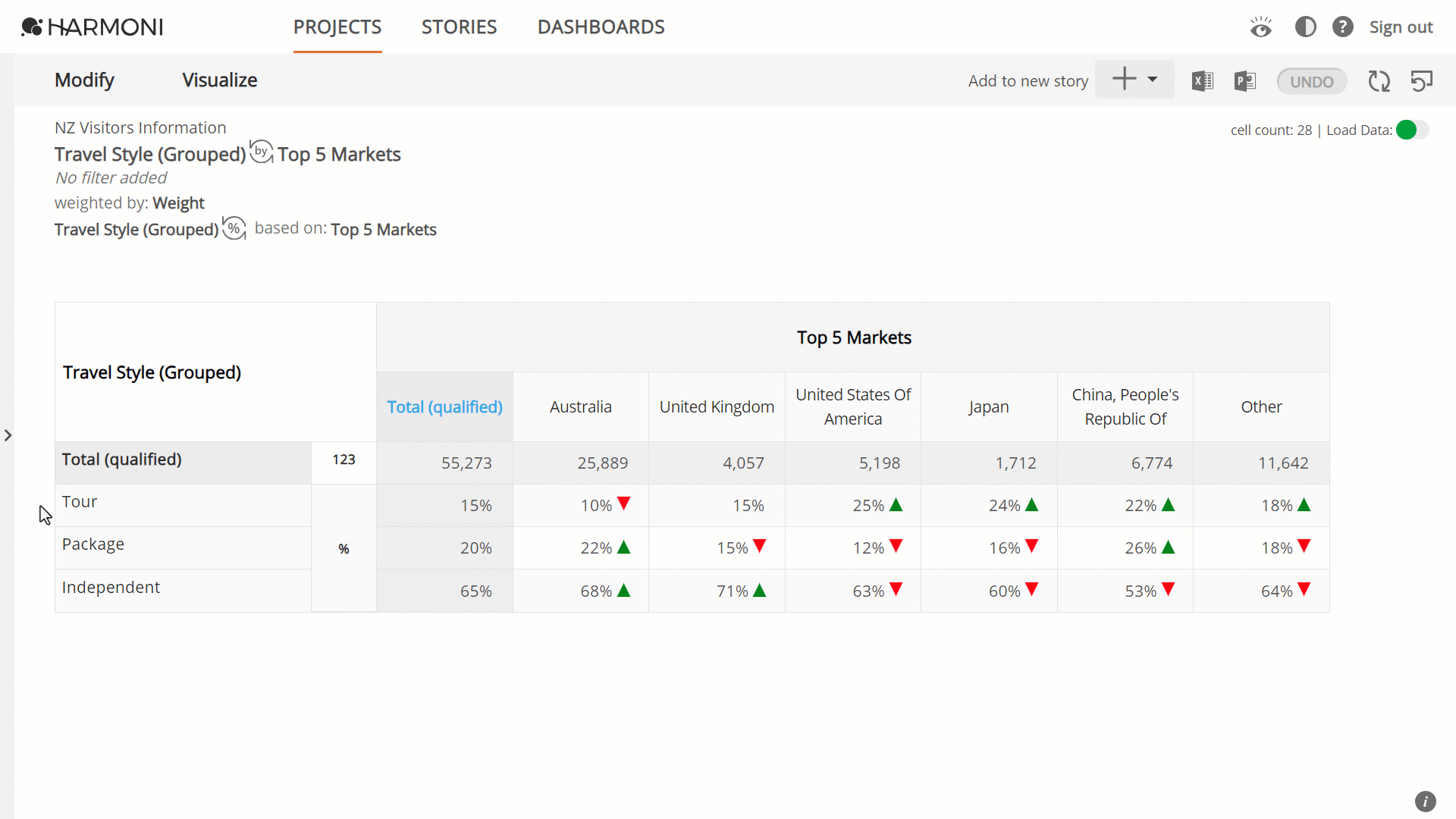The image size is (1456, 819).
Task: Select the Total (qualified) column header
Action: pyautogui.click(x=445, y=407)
